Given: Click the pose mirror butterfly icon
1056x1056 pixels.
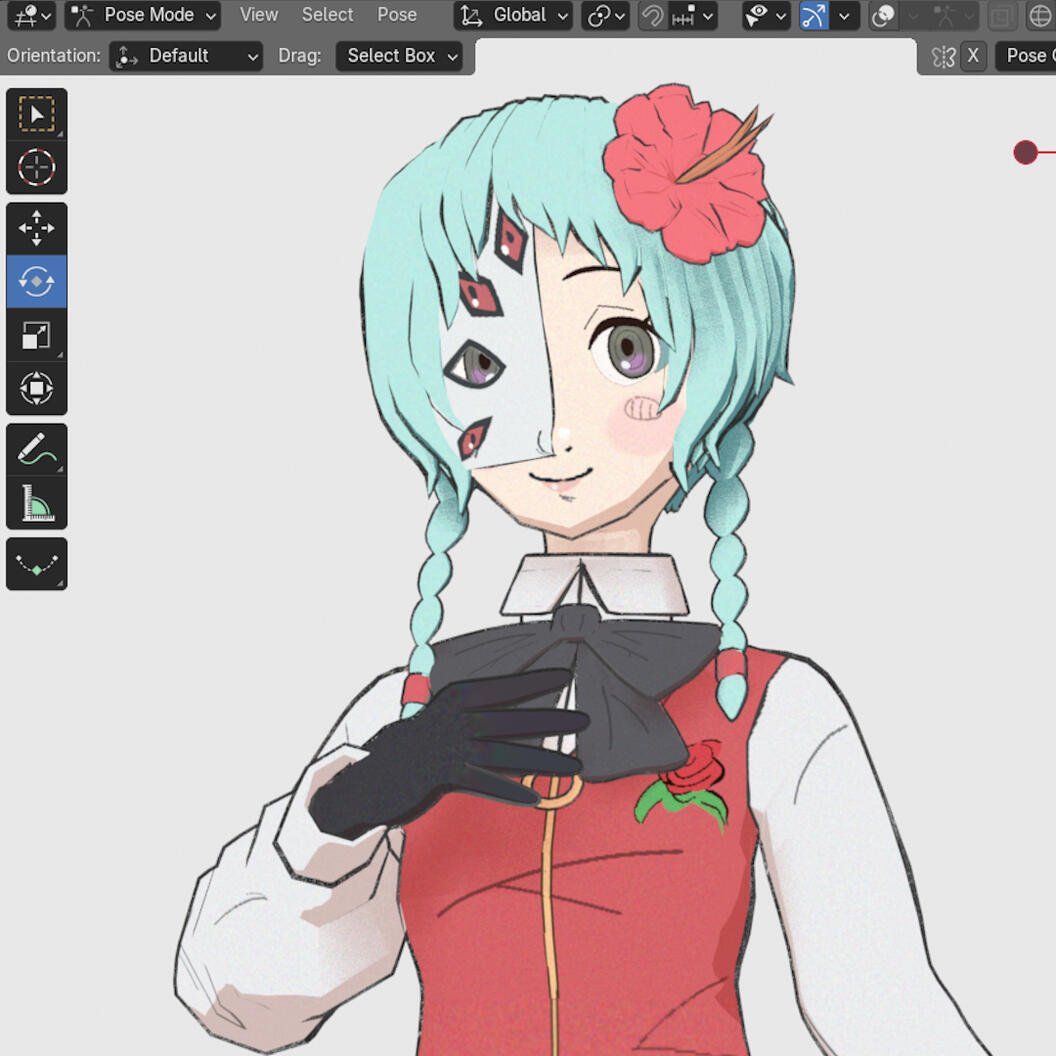Looking at the screenshot, I should (944, 57).
